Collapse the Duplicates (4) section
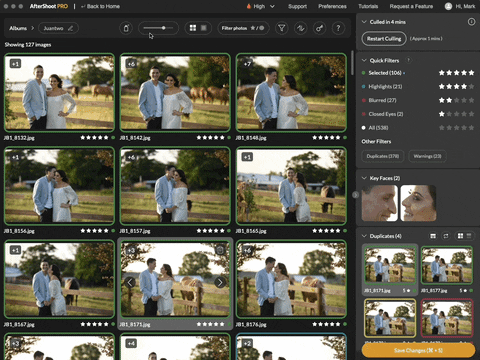The height and width of the screenshot is (360, 480). [364, 236]
